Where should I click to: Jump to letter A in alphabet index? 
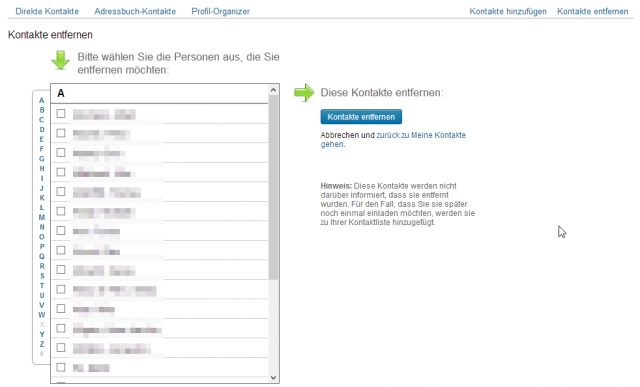[42, 100]
